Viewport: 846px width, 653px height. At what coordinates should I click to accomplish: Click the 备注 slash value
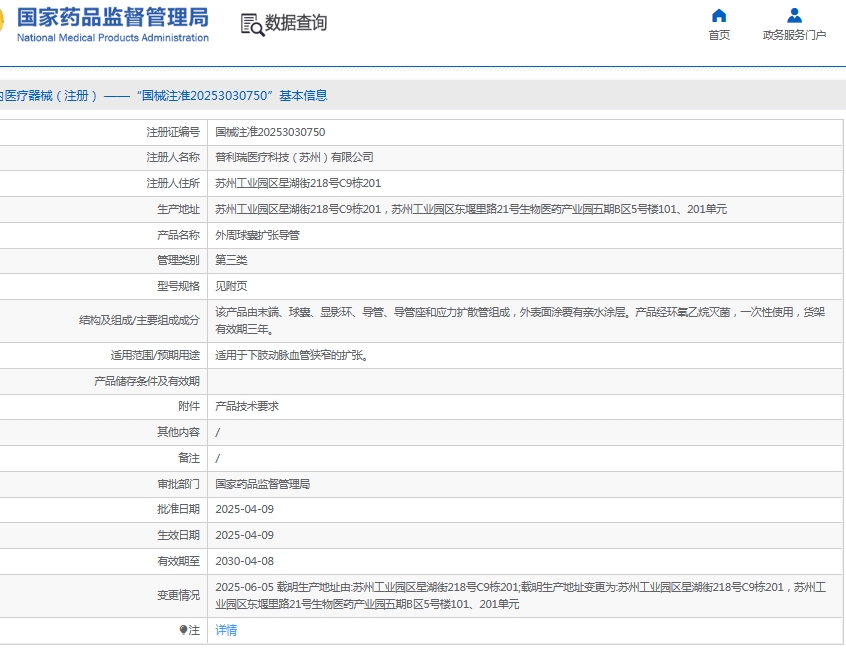point(217,458)
